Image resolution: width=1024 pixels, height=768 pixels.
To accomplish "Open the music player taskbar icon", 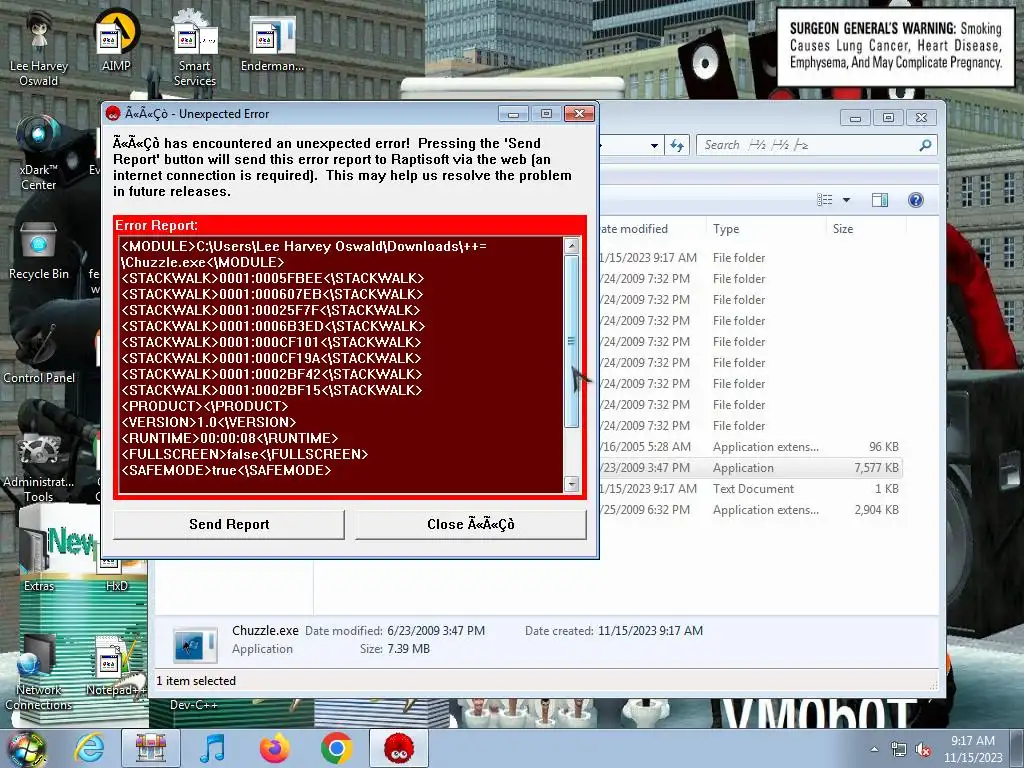I will click(212, 748).
